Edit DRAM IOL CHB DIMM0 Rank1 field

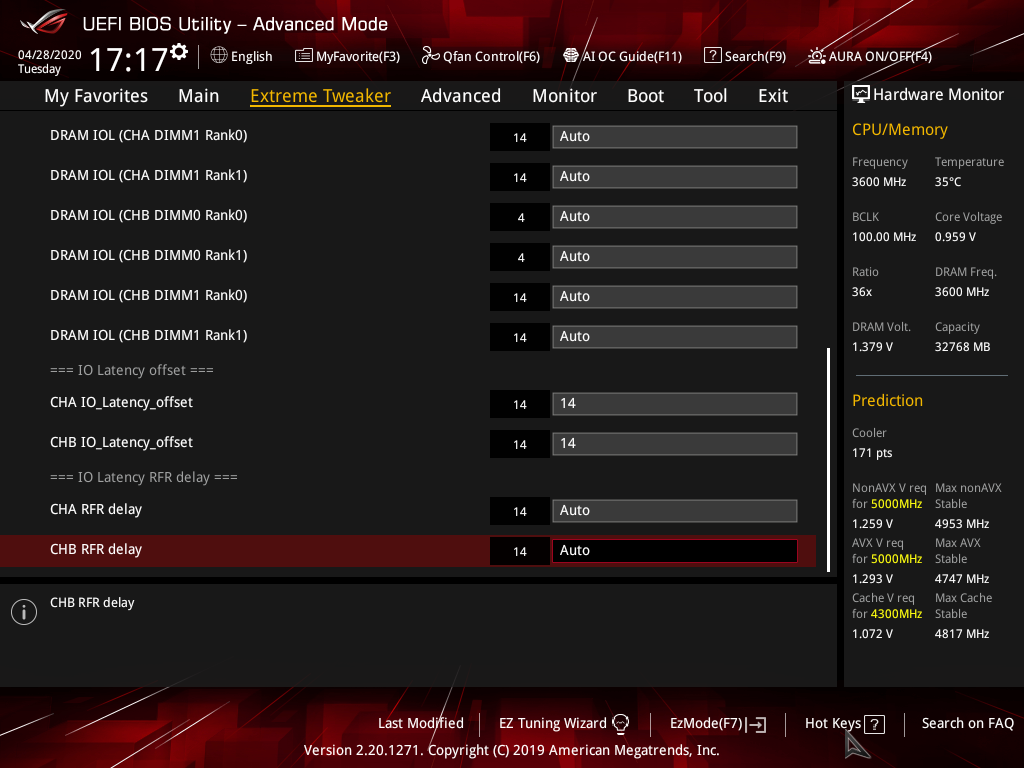click(x=675, y=257)
